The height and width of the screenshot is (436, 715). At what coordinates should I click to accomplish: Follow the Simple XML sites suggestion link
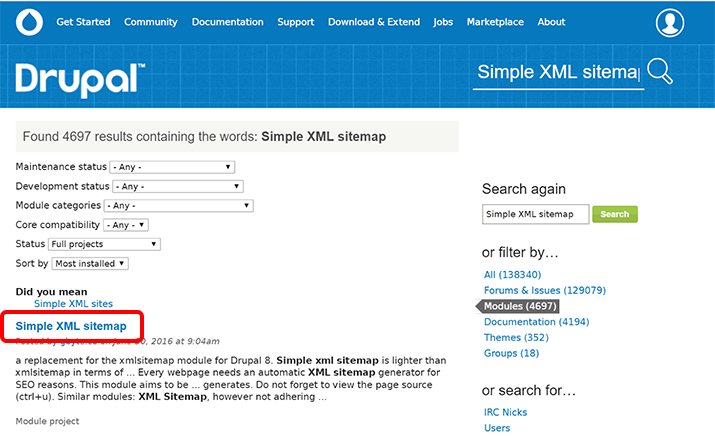[73, 304]
